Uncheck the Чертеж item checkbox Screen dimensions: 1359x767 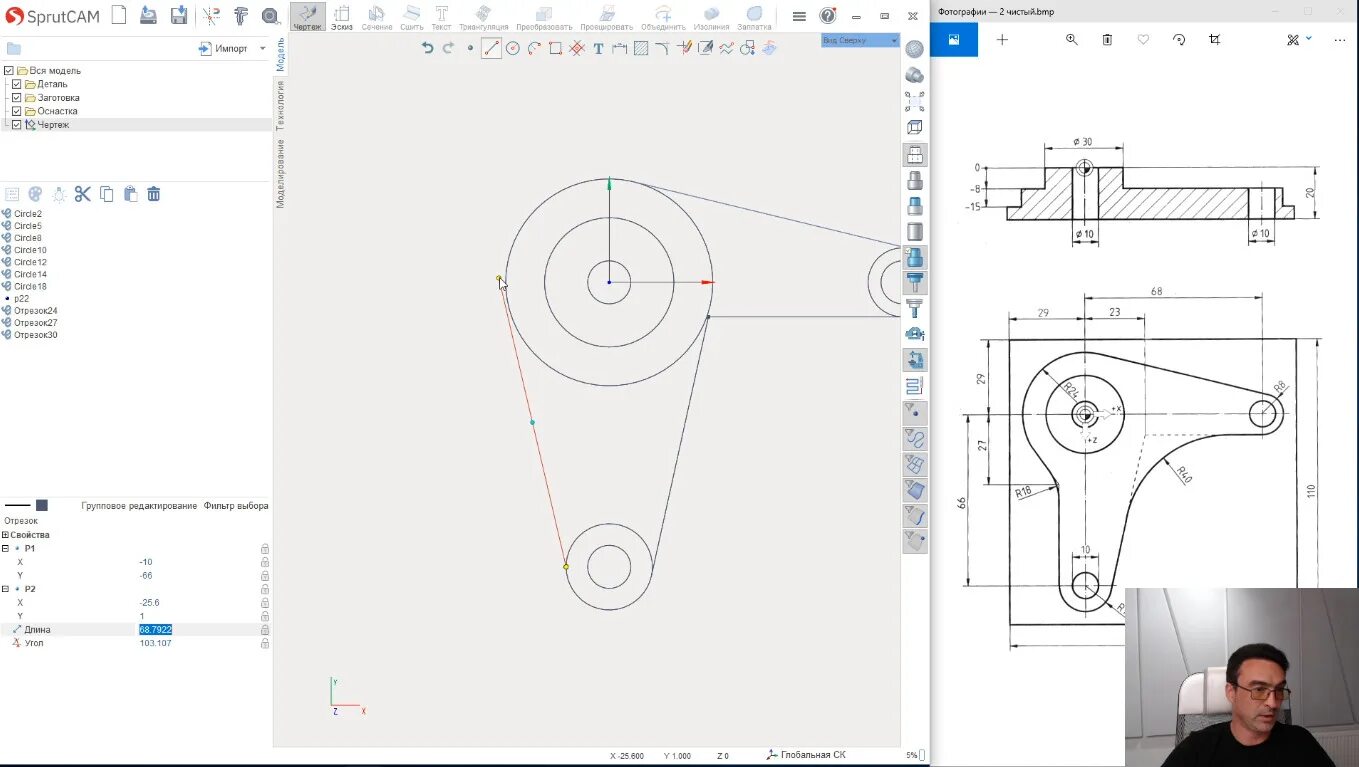click(17, 125)
